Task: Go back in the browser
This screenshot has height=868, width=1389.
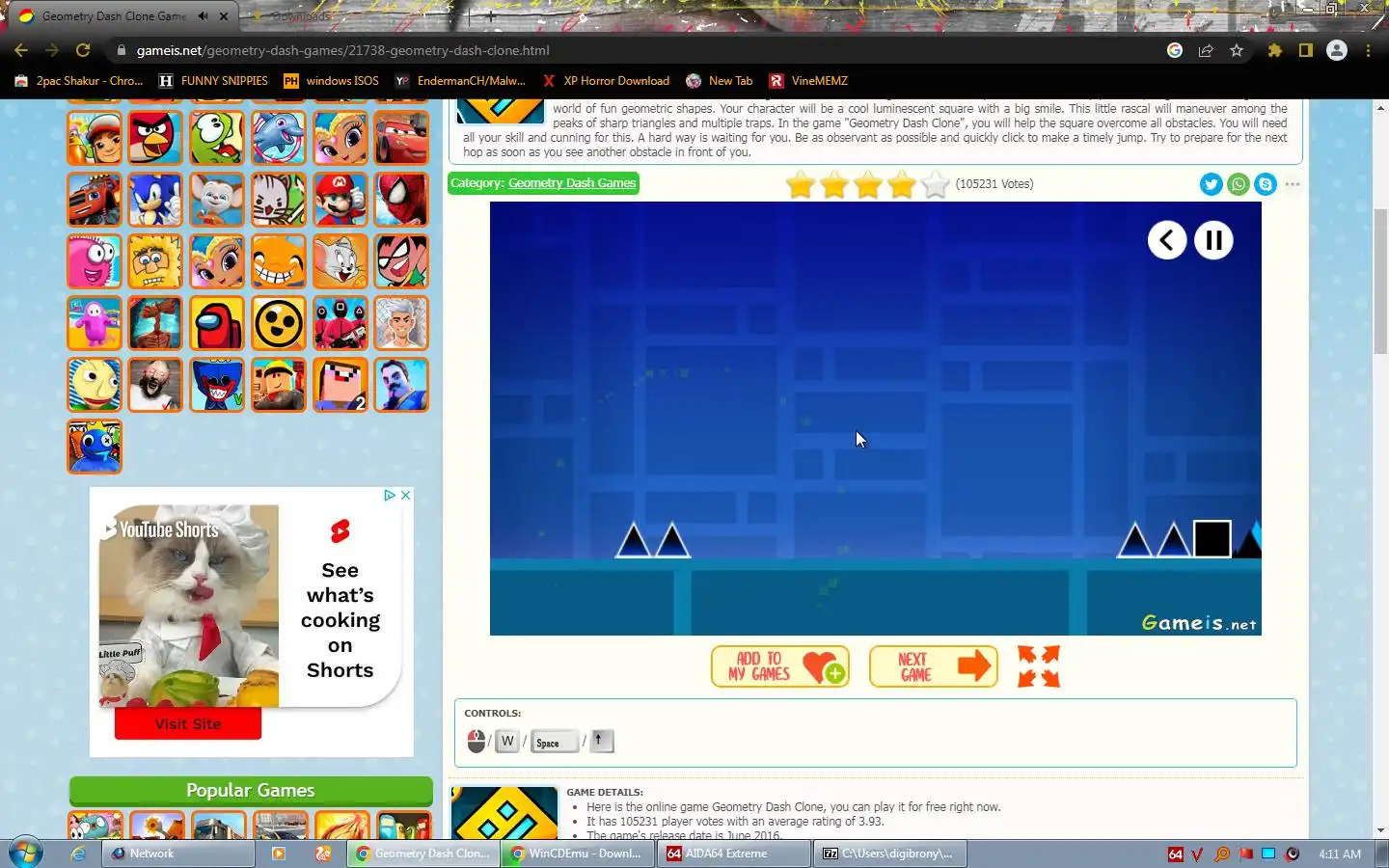Action: (x=21, y=50)
